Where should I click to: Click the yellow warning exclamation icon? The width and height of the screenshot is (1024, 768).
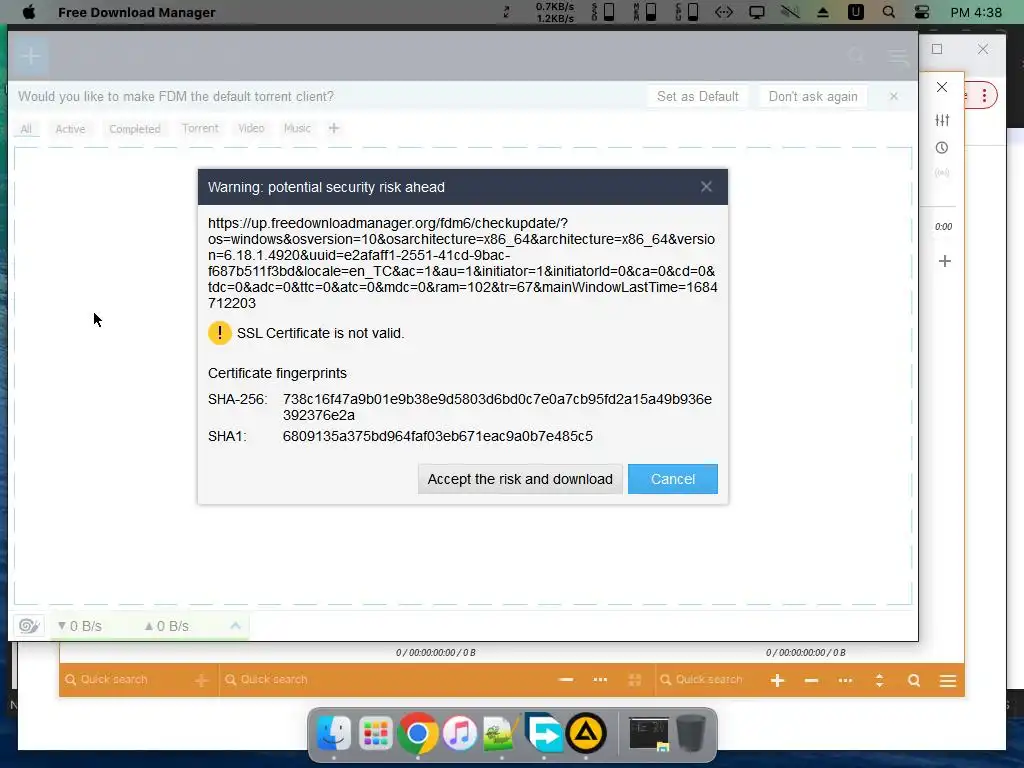(x=219, y=333)
